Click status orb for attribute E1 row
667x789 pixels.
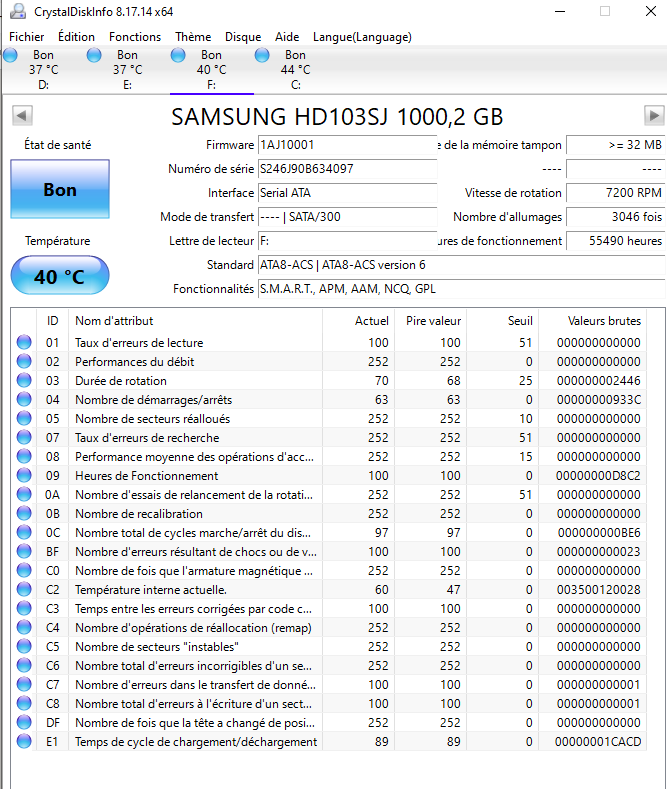pos(24,742)
